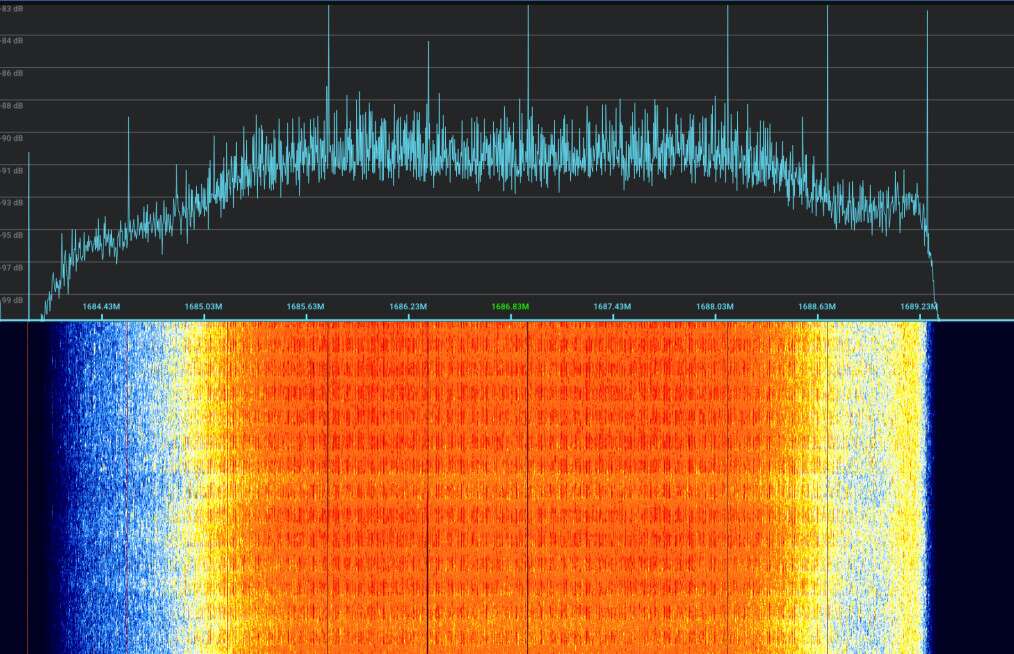Click the 1686.23M frequency label
Viewport: 1014px width, 654px height.
[x=407, y=306]
